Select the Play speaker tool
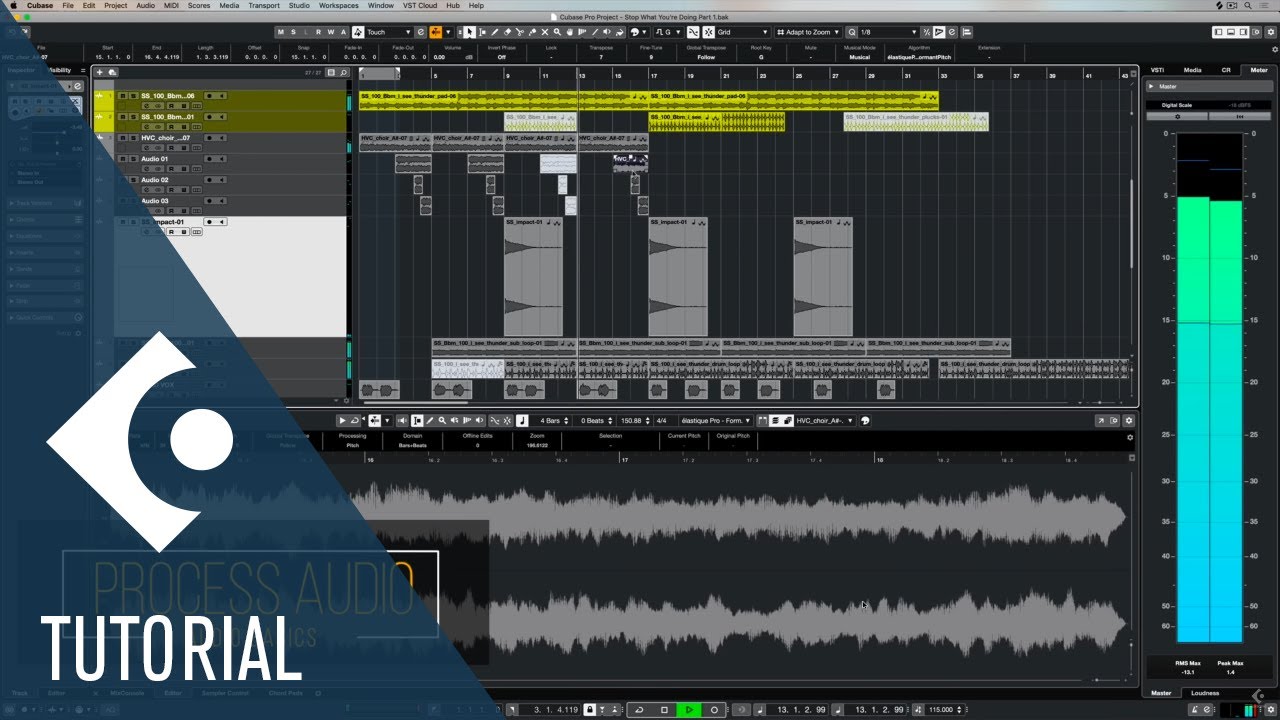This screenshot has height=720, width=1280. click(x=607, y=32)
